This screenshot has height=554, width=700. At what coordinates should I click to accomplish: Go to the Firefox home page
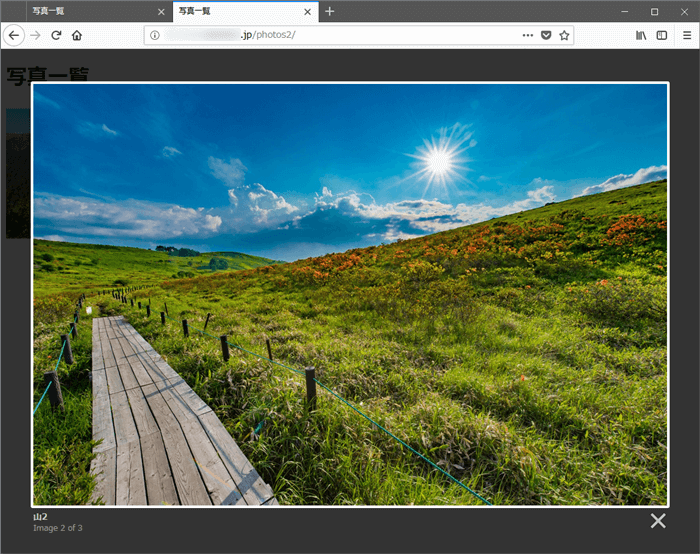tap(77, 35)
